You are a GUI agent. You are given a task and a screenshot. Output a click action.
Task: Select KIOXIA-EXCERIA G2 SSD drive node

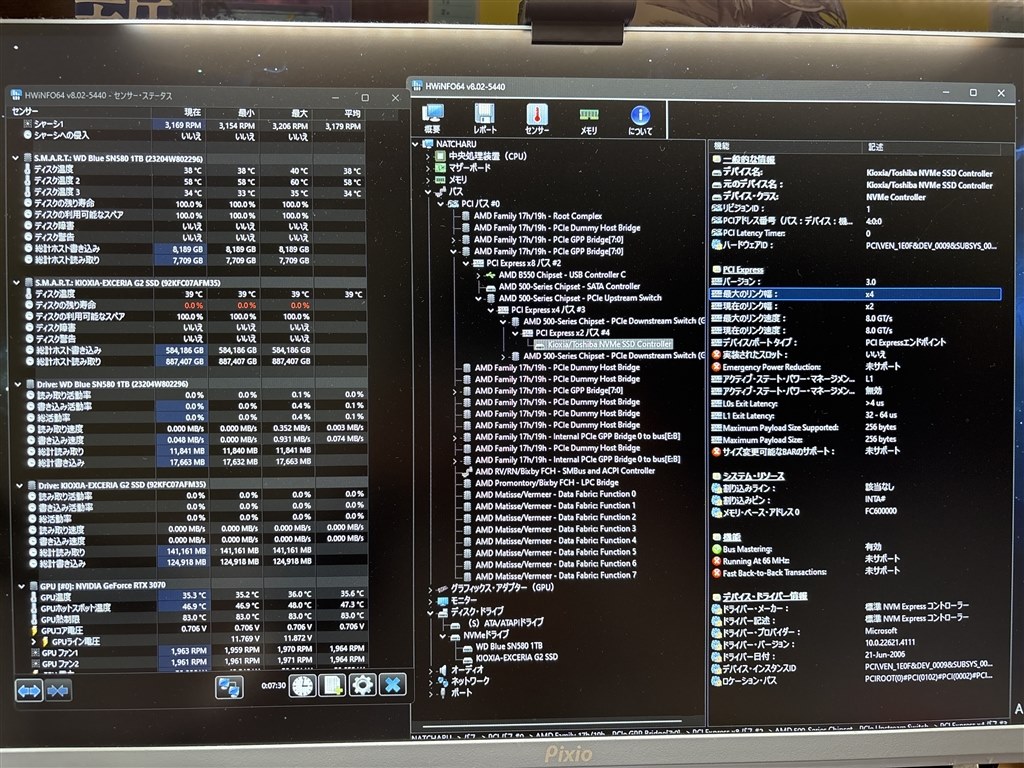517,658
